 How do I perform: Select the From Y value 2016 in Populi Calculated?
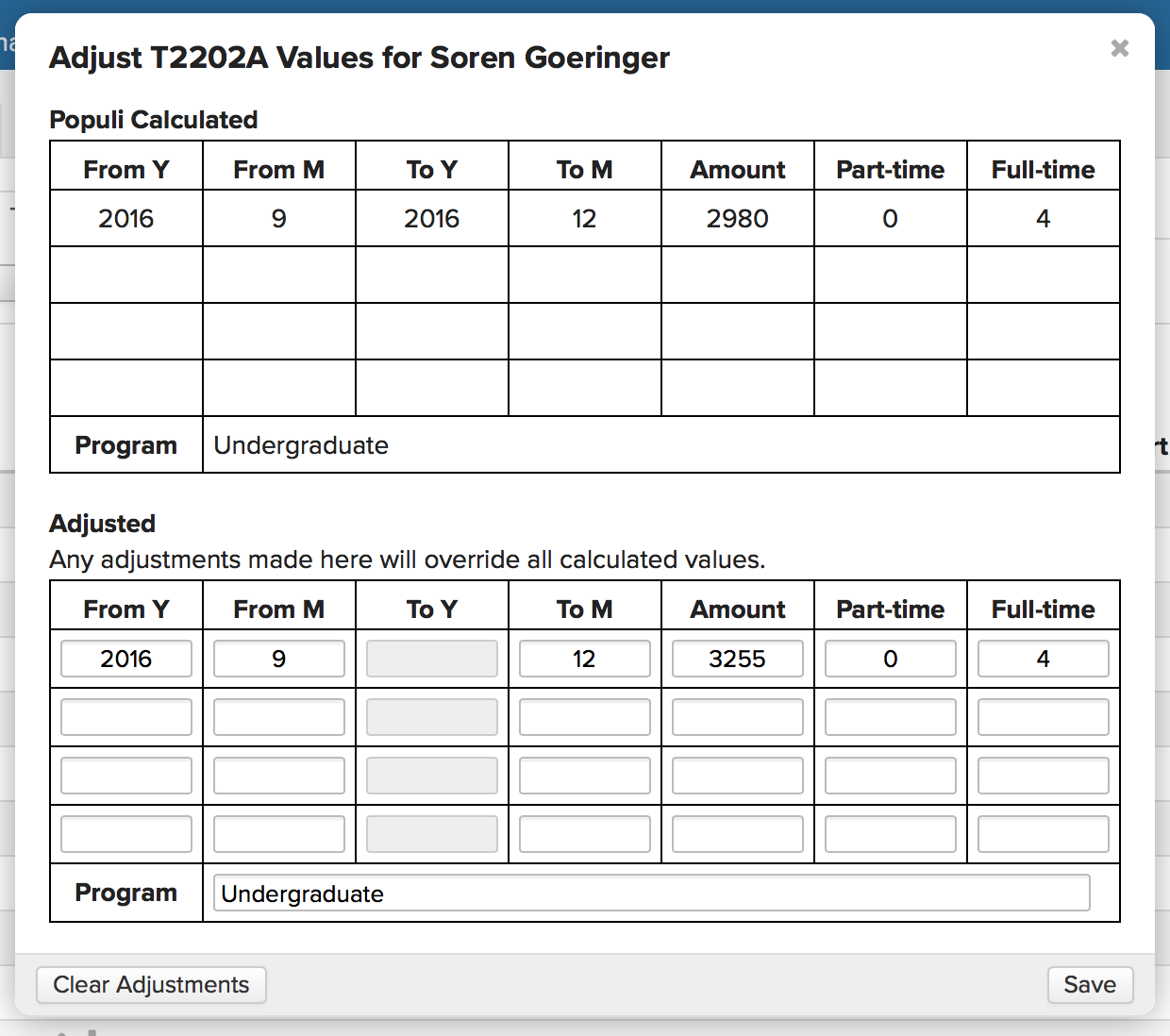[x=126, y=219]
